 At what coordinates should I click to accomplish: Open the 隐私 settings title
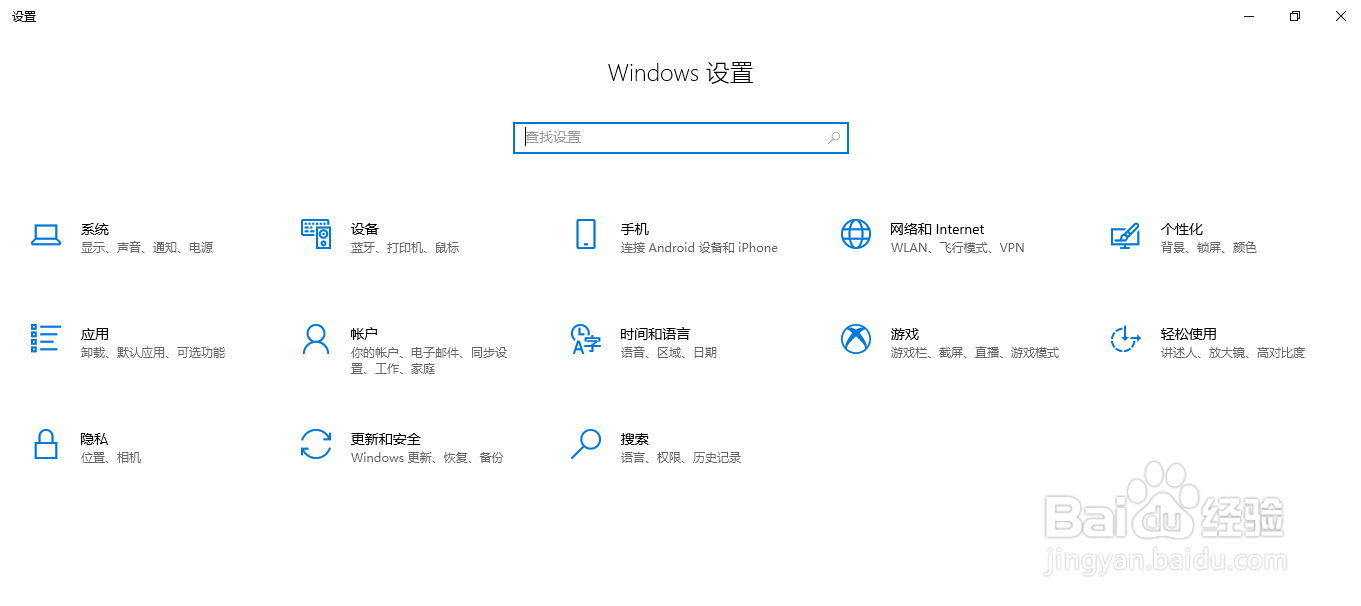95,439
